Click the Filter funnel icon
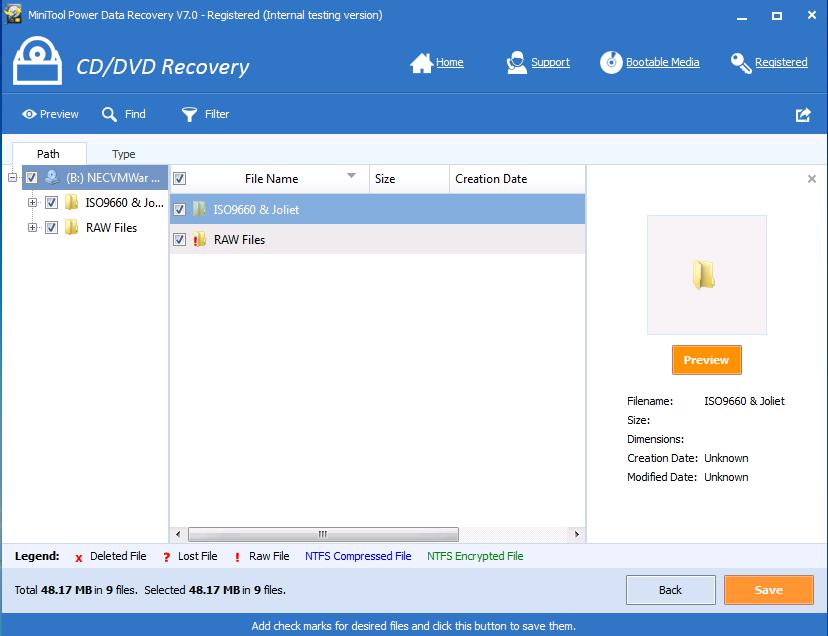The height and width of the screenshot is (636, 828). 189,114
